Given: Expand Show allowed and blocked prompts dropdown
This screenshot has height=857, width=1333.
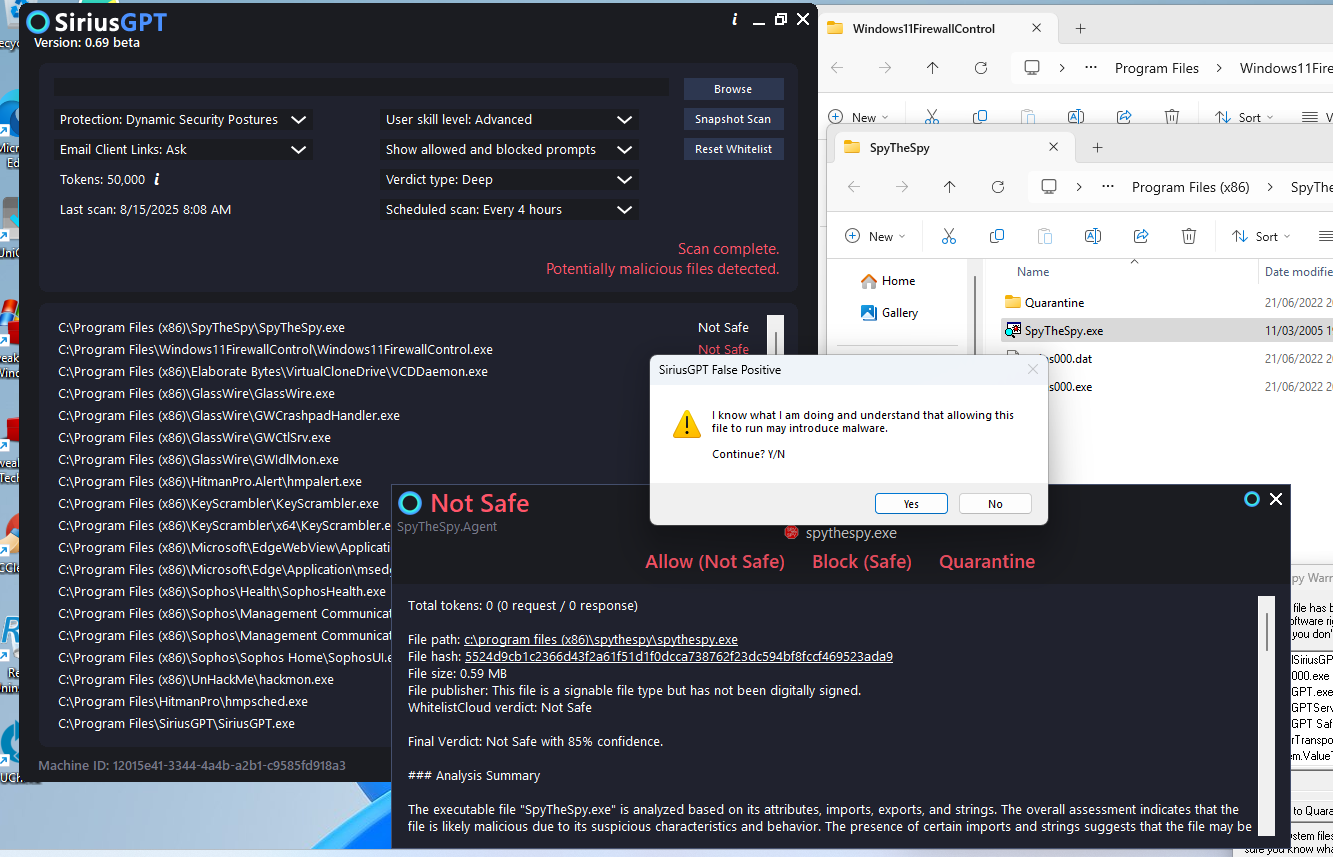Looking at the screenshot, I should pos(509,150).
